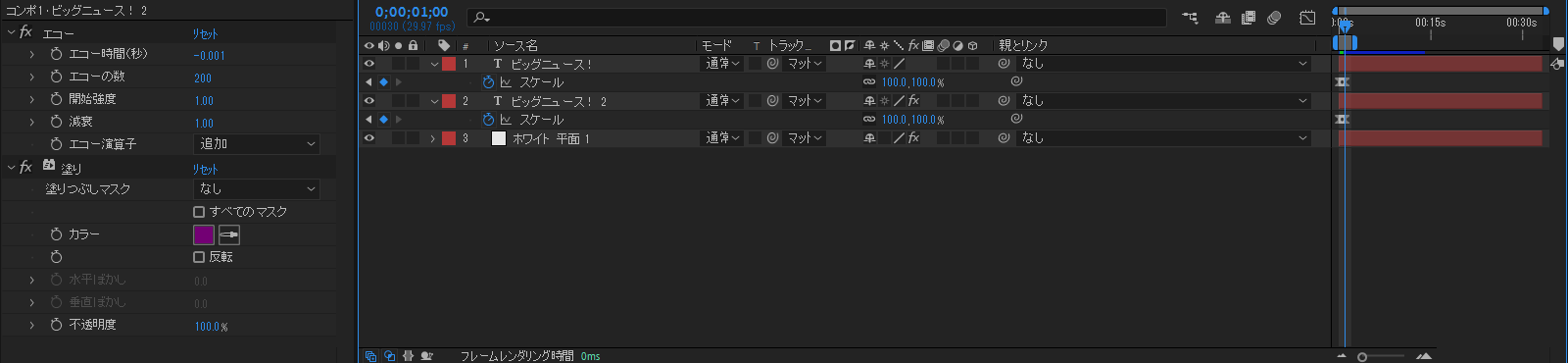
Task: Open the composition mini-flowchart icon
Action: coord(1190,18)
